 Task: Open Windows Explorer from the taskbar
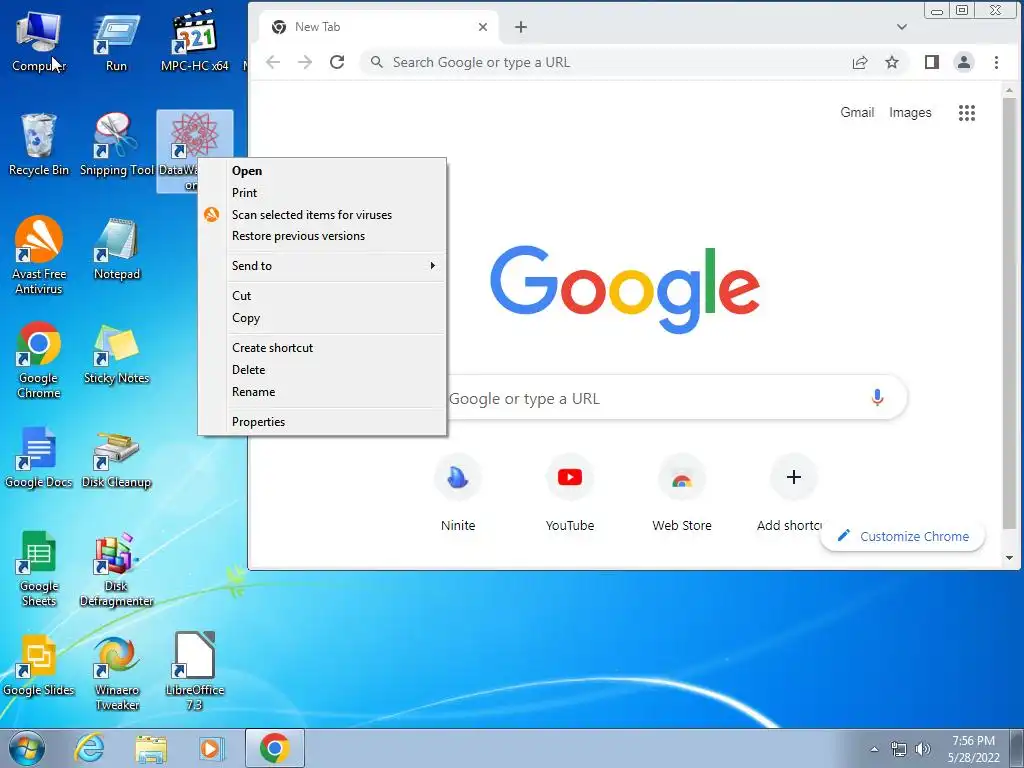[x=151, y=749]
